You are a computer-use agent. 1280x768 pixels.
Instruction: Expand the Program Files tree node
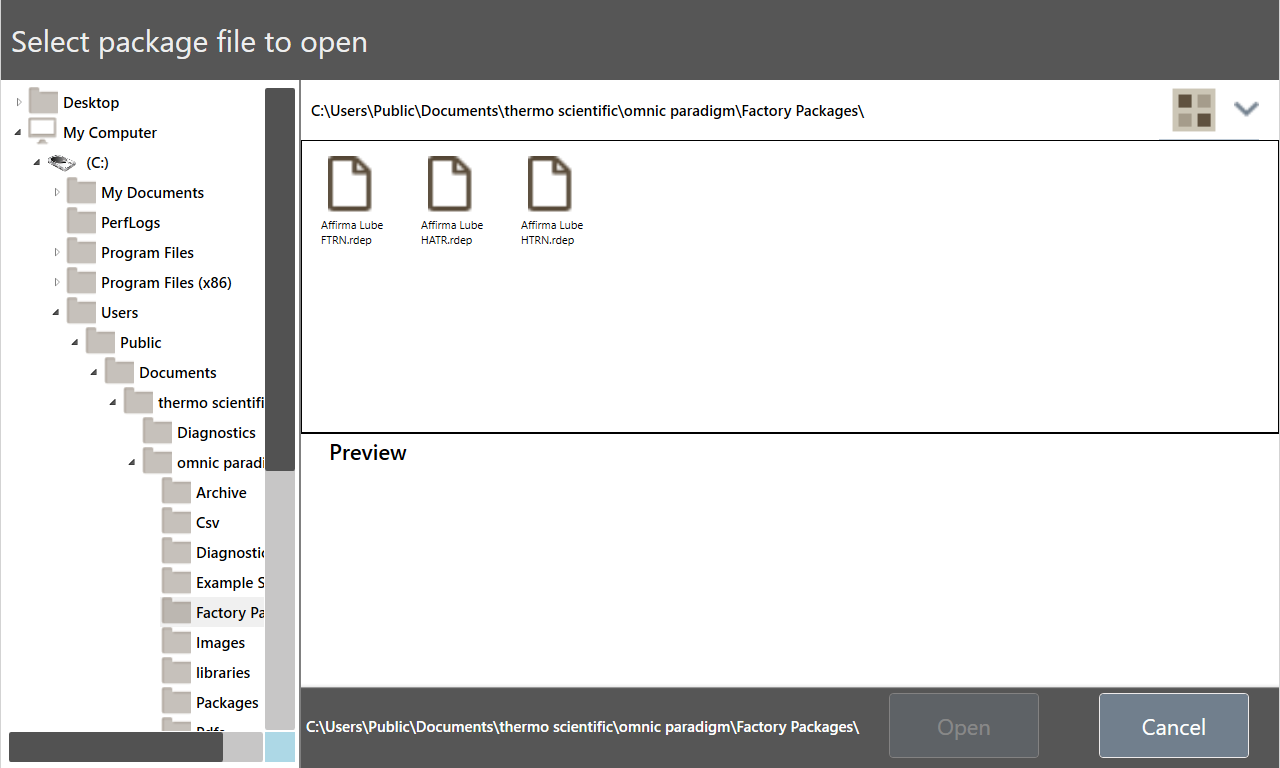point(57,252)
